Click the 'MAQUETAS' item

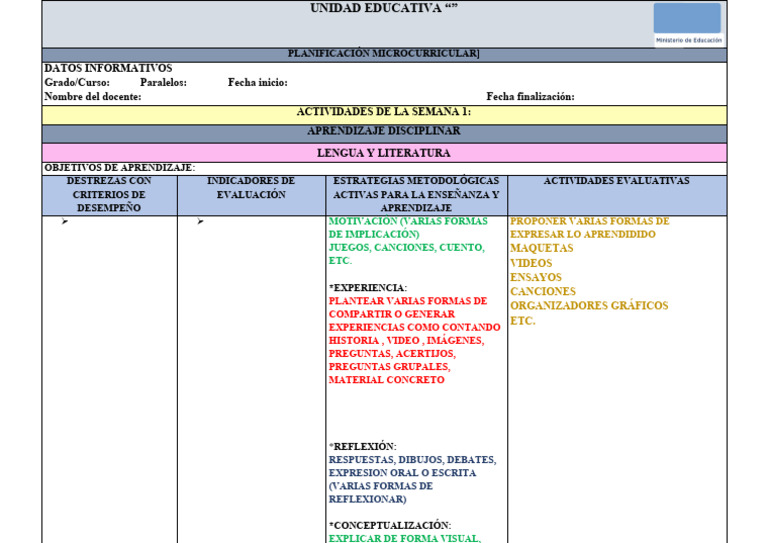542,248
